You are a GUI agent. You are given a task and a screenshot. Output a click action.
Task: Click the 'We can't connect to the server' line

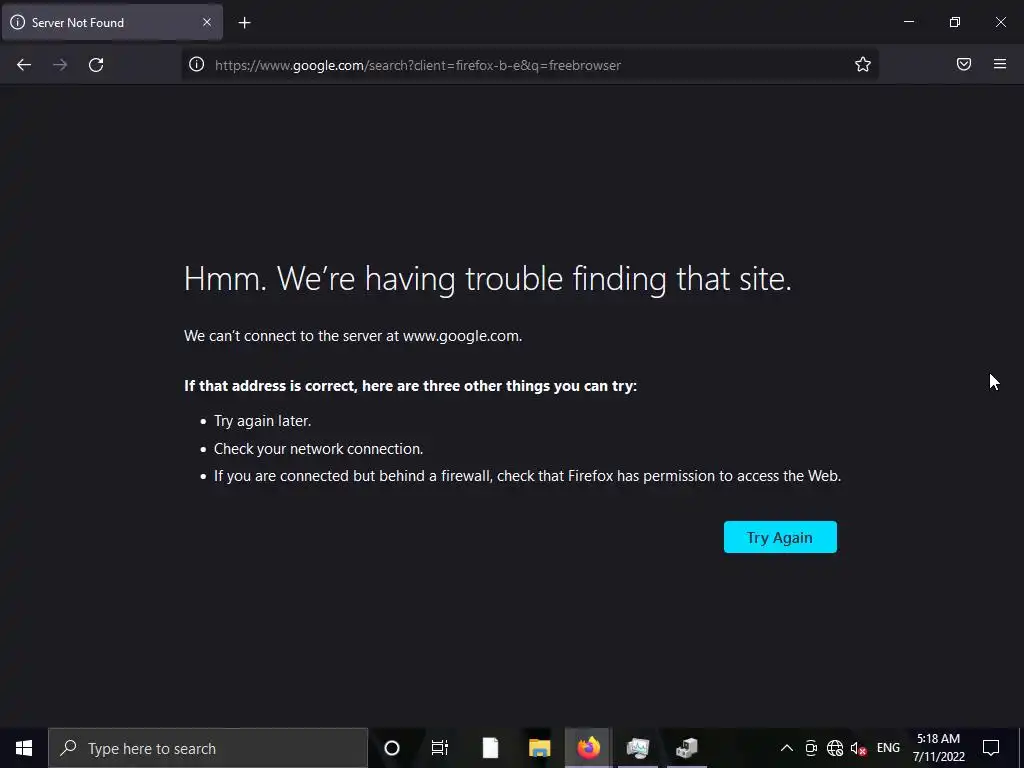tap(353, 336)
